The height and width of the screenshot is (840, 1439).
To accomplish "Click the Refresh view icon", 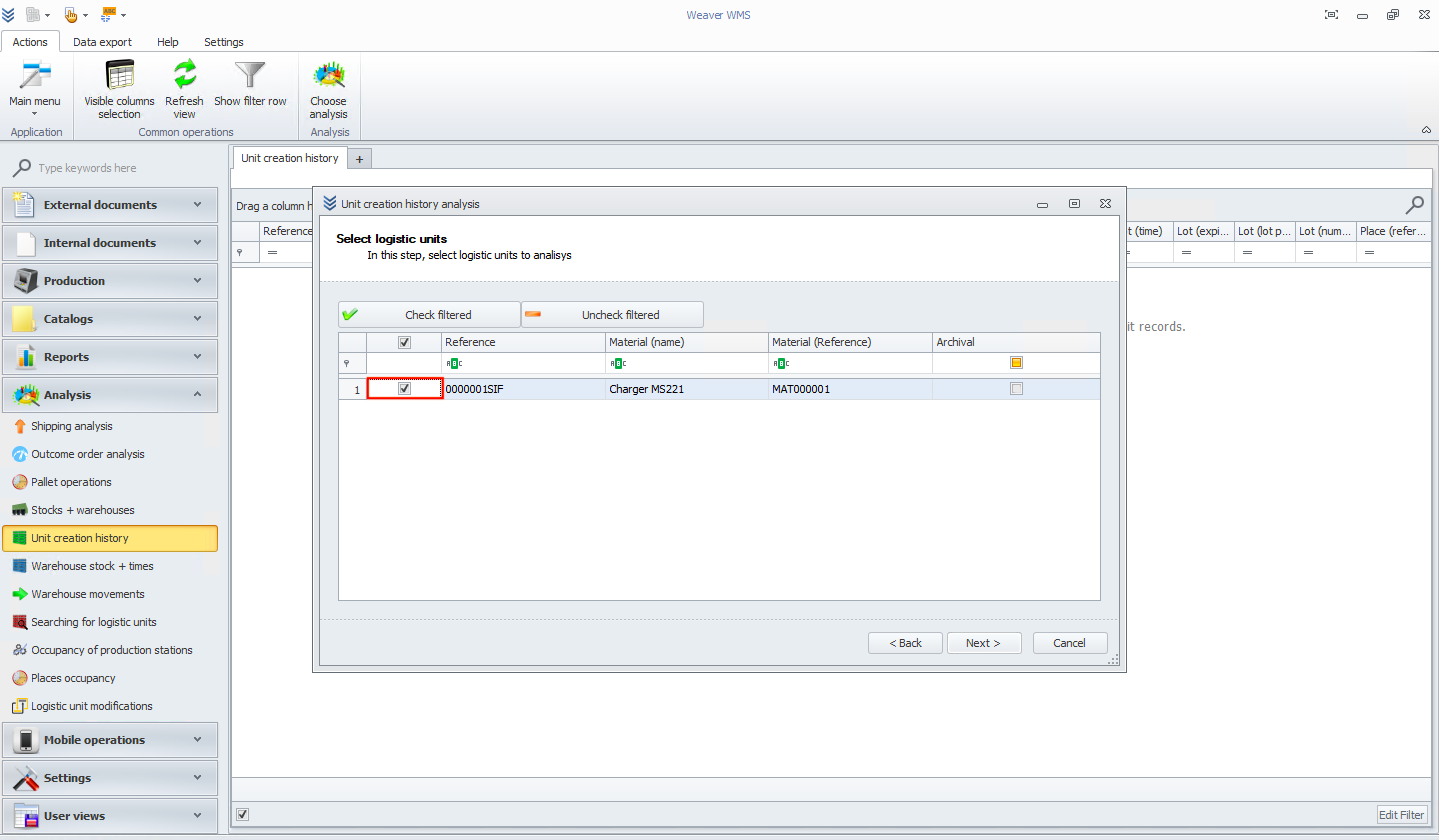I will pyautogui.click(x=185, y=76).
